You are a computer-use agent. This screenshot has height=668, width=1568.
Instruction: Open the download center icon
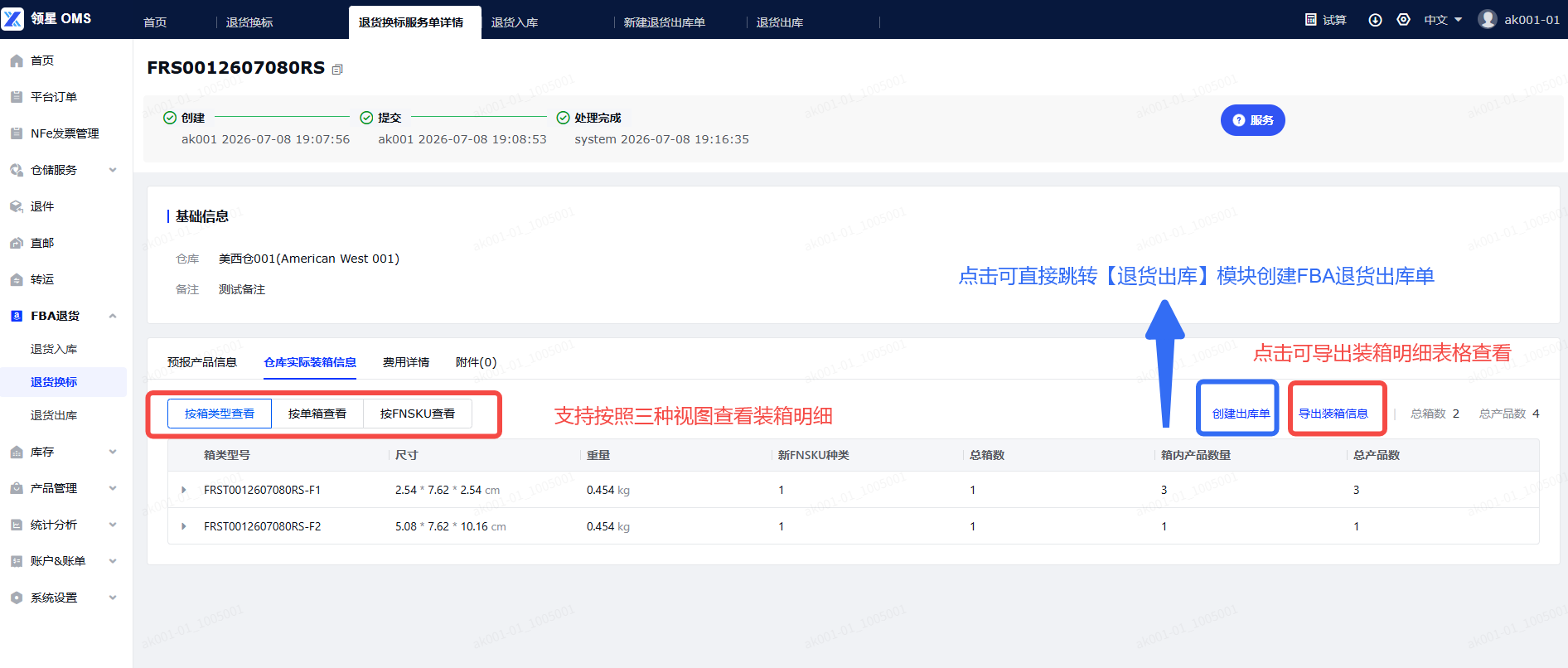[x=1375, y=20]
